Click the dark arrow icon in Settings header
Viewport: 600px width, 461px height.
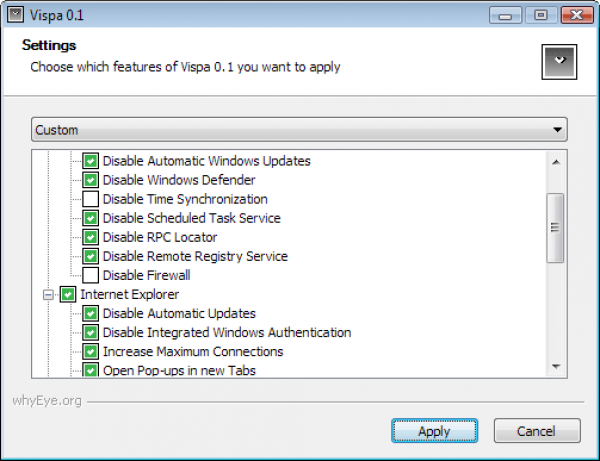coord(559,61)
